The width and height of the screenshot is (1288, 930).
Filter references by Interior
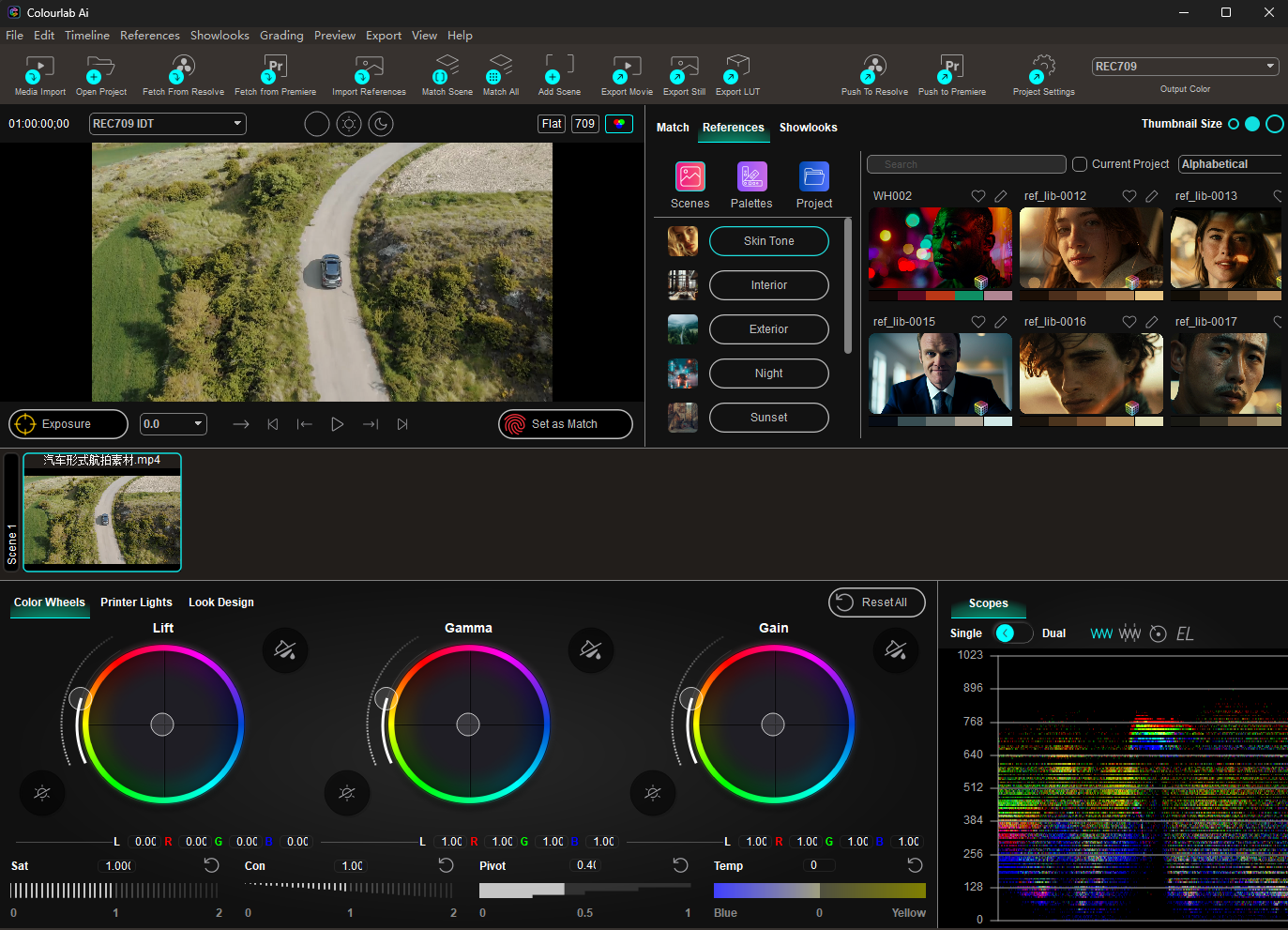point(769,285)
